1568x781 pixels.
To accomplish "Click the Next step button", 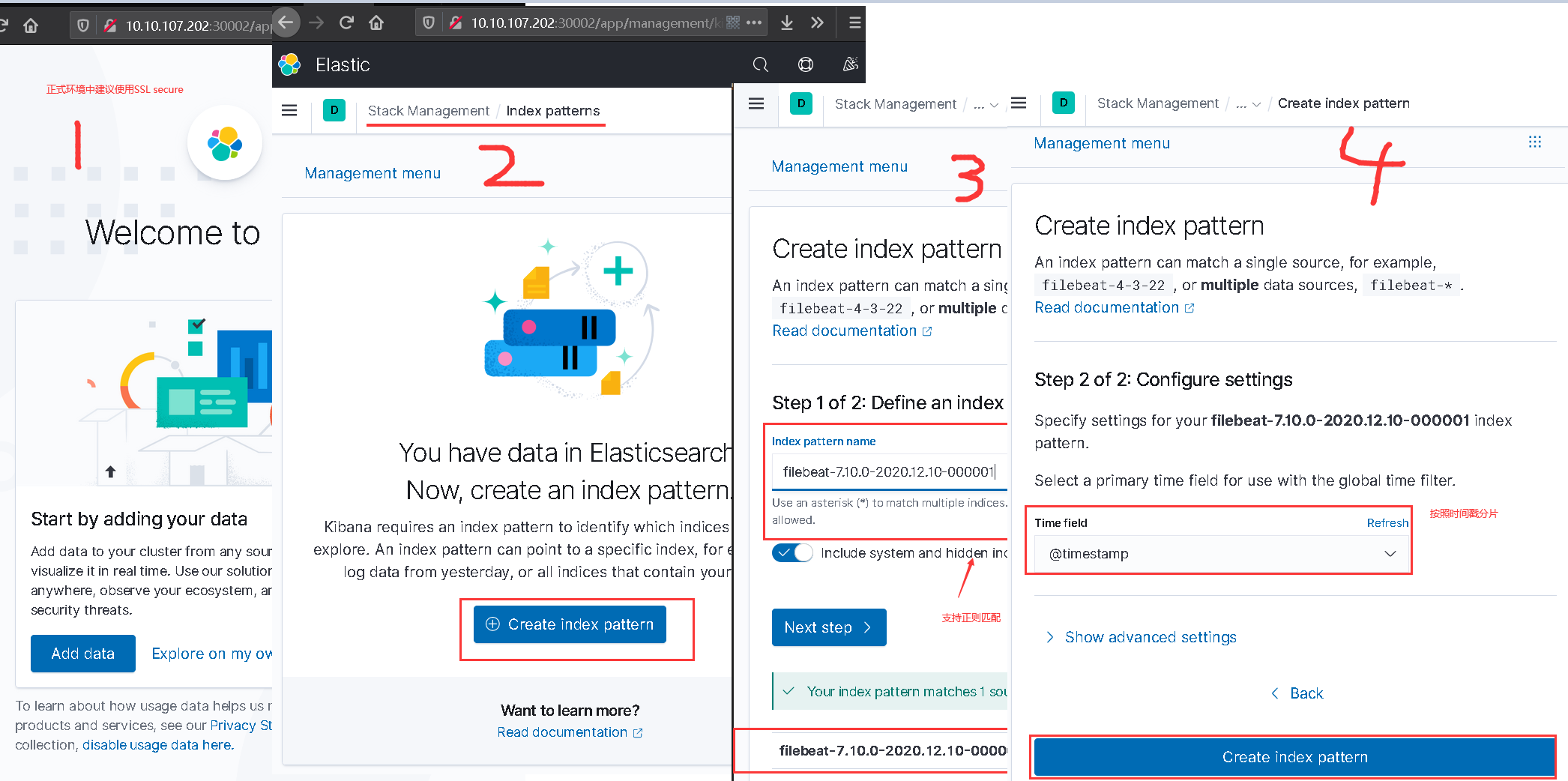I will click(829, 627).
